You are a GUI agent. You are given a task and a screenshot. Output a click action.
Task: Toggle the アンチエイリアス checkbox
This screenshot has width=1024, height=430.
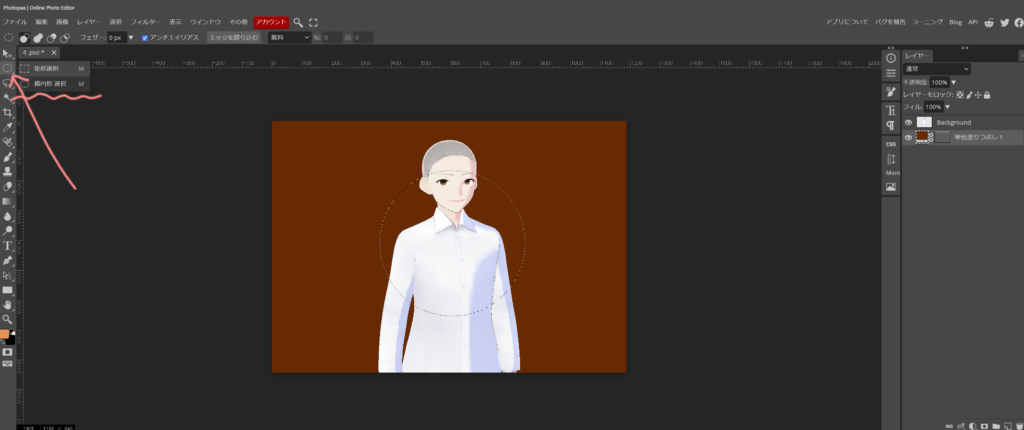tap(145, 37)
